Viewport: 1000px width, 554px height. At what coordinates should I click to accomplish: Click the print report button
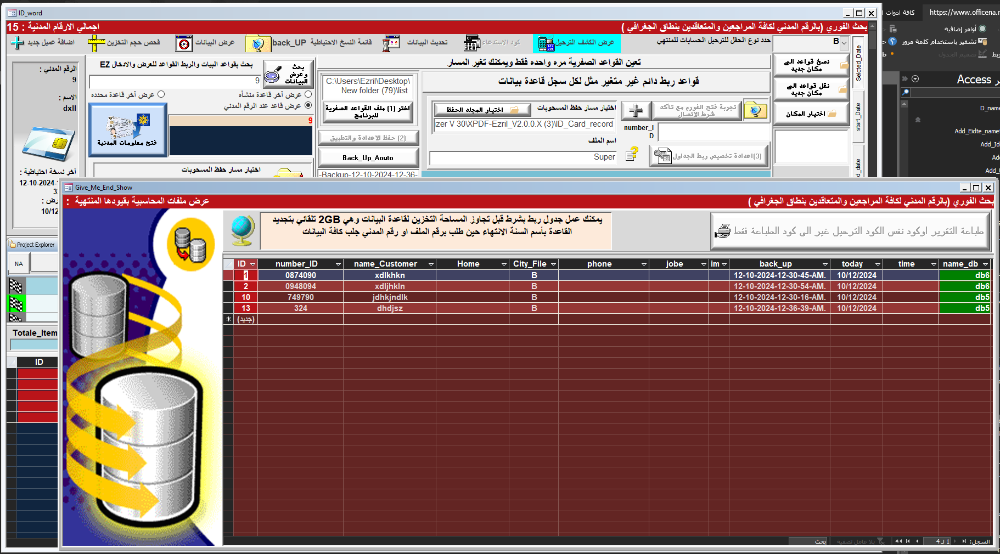tap(850, 231)
